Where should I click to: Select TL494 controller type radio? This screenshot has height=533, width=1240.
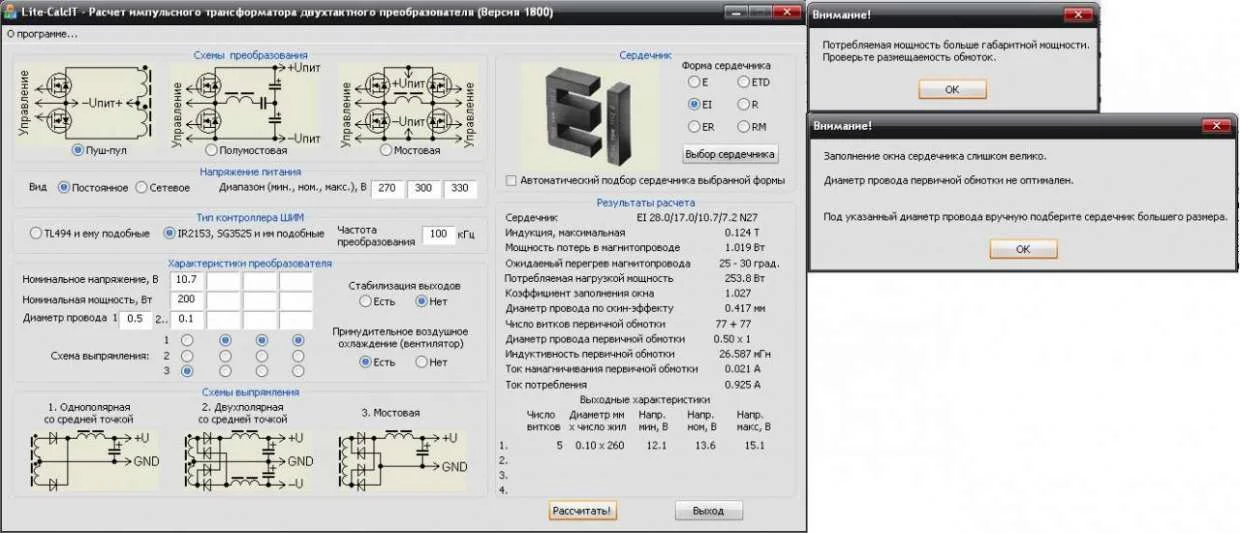37,233
